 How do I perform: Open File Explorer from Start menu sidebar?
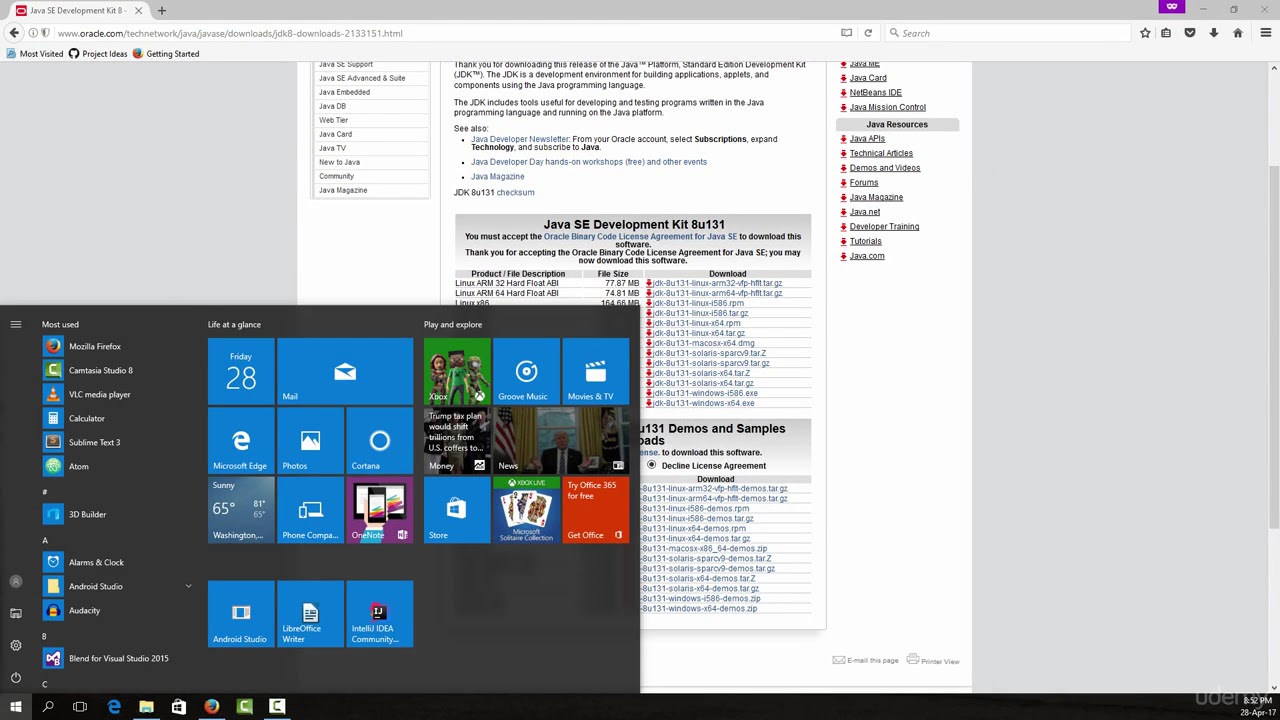(16, 613)
